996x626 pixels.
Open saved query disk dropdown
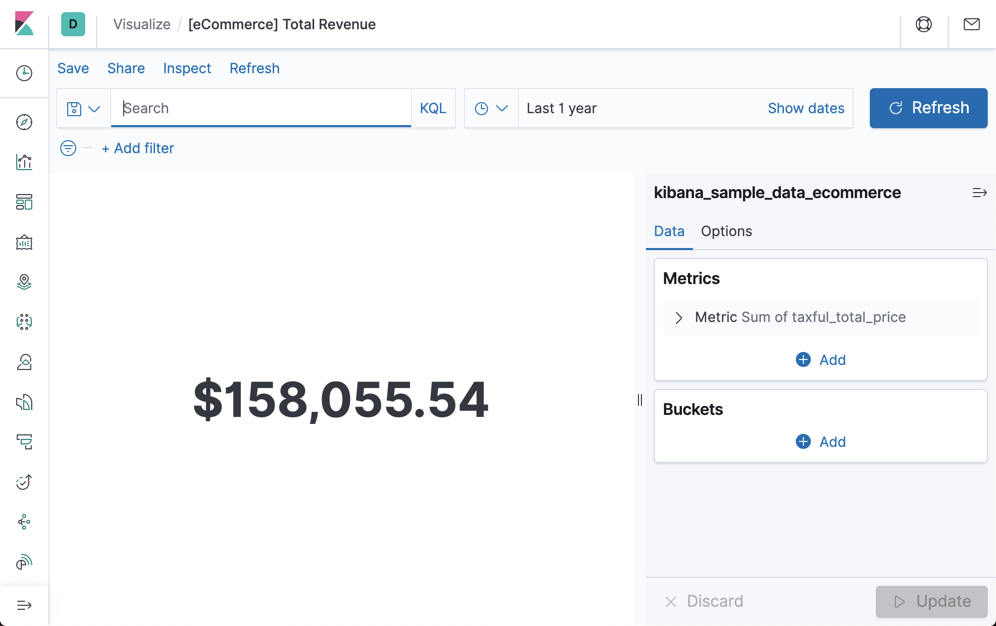click(84, 109)
